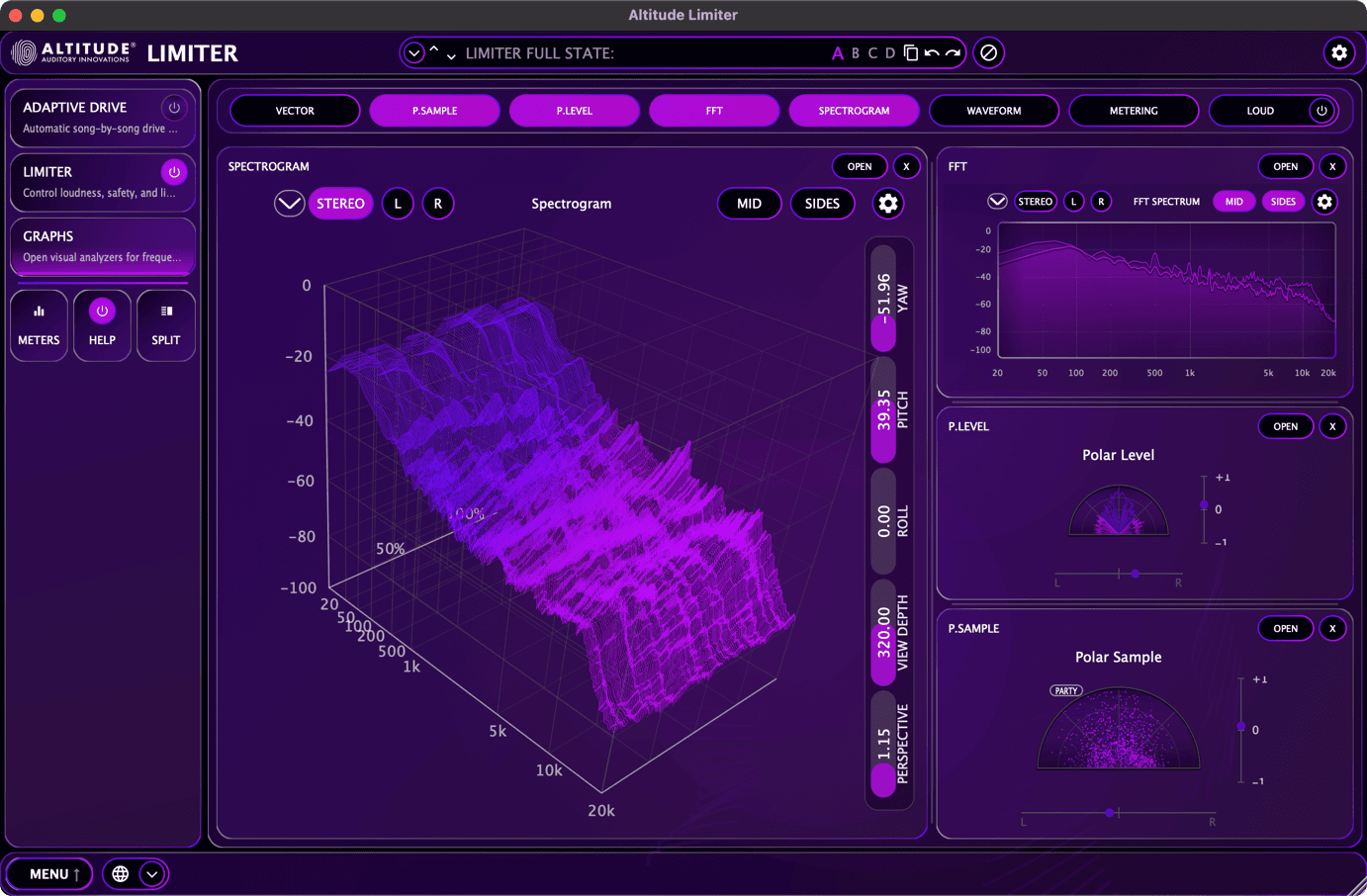1367x896 pixels.
Task: Toggle MID in Spectrogram
Action: (x=750, y=204)
